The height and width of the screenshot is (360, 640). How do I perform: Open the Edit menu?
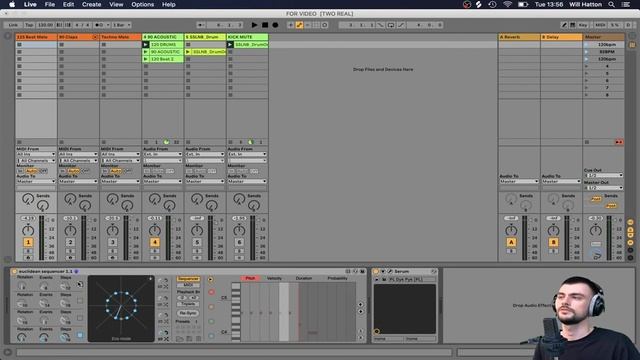click(69, 4)
